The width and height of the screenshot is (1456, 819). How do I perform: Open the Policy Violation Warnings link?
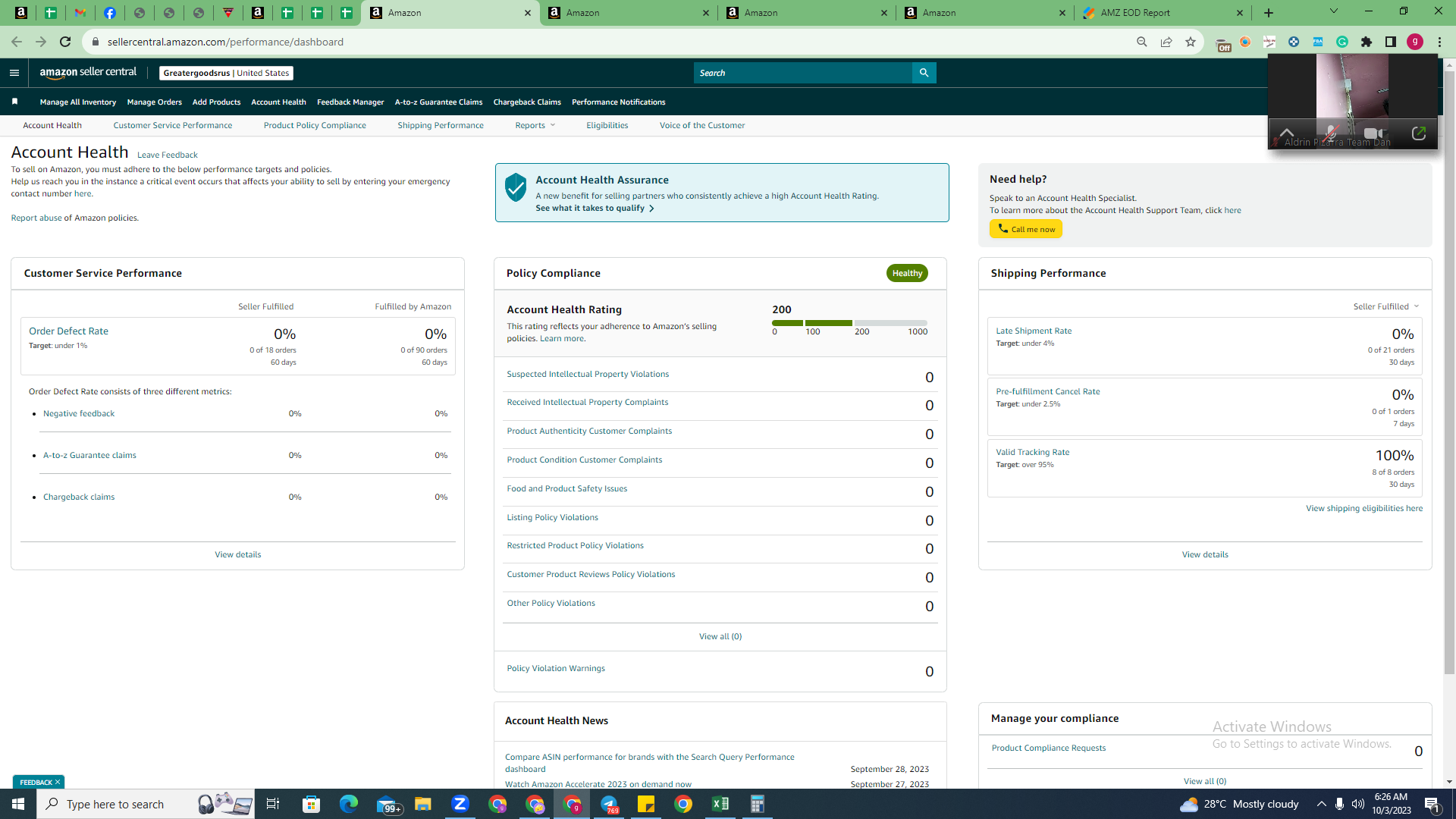(556, 668)
